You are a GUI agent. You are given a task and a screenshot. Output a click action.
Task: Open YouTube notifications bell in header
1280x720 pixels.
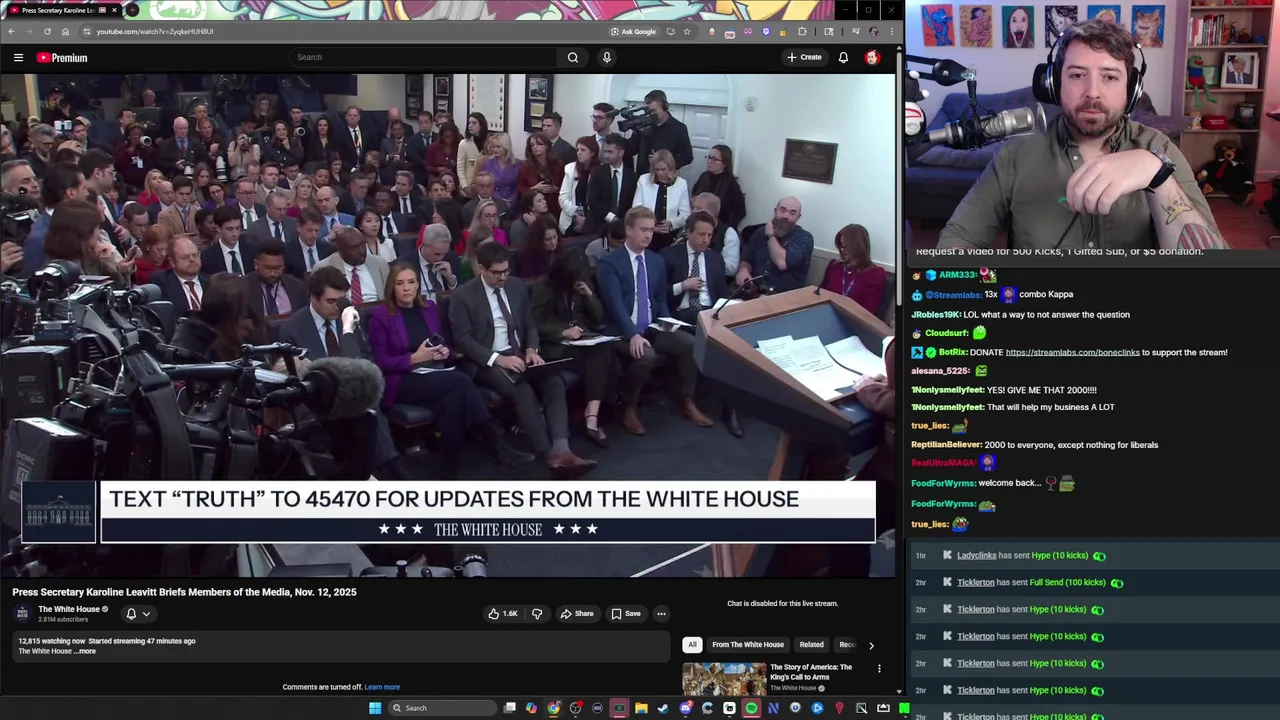coord(843,57)
